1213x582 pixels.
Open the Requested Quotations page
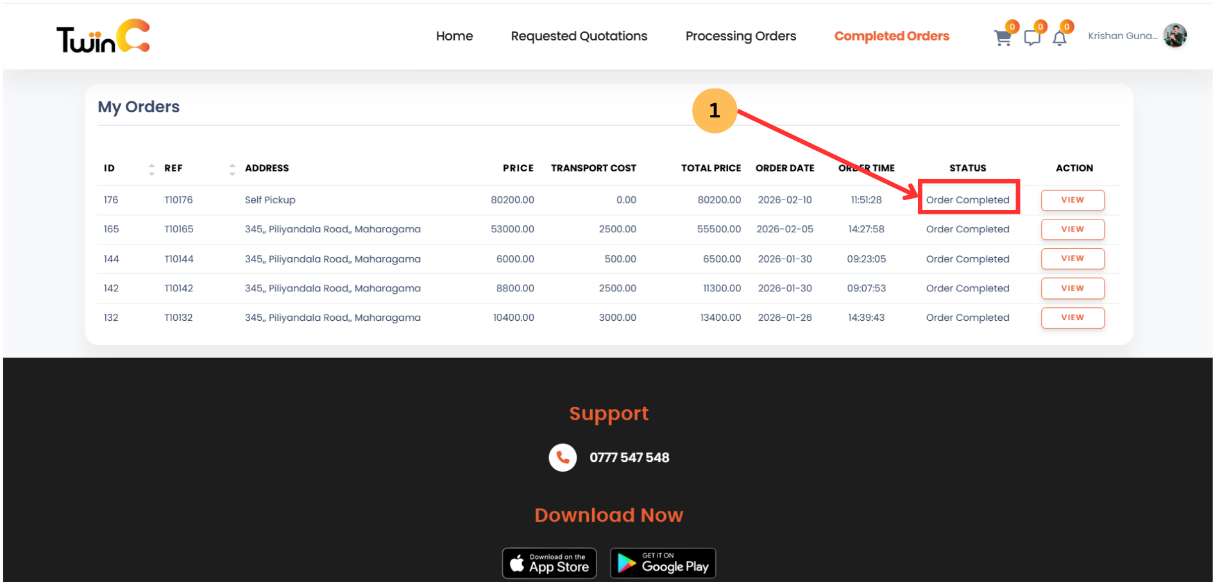tap(579, 36)
